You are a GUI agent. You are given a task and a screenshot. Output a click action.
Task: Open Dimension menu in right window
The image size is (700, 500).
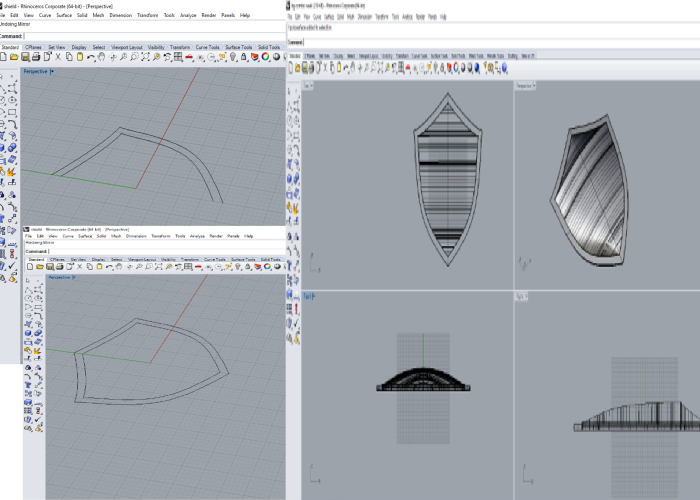[365, 17]
